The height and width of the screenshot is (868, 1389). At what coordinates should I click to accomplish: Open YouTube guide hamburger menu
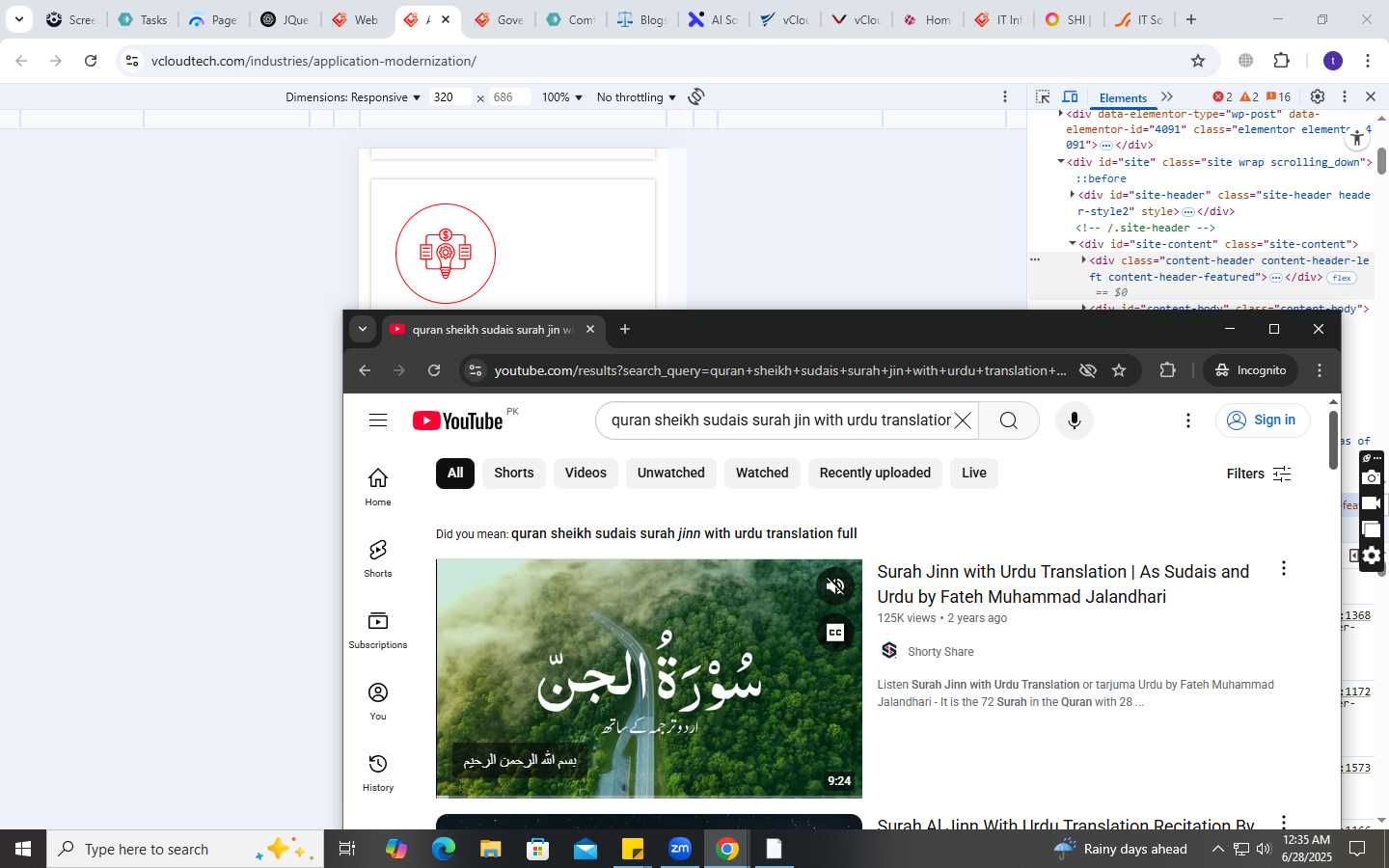378,420
